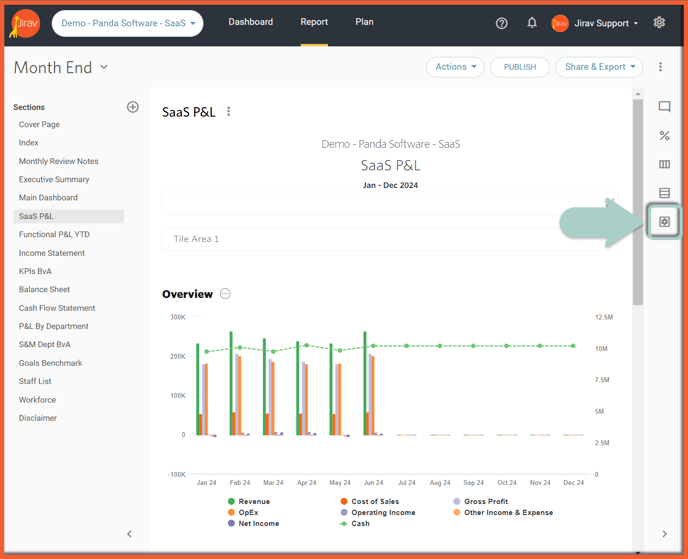
Task: Toggle Net Income legend entry
Action: 254,523
